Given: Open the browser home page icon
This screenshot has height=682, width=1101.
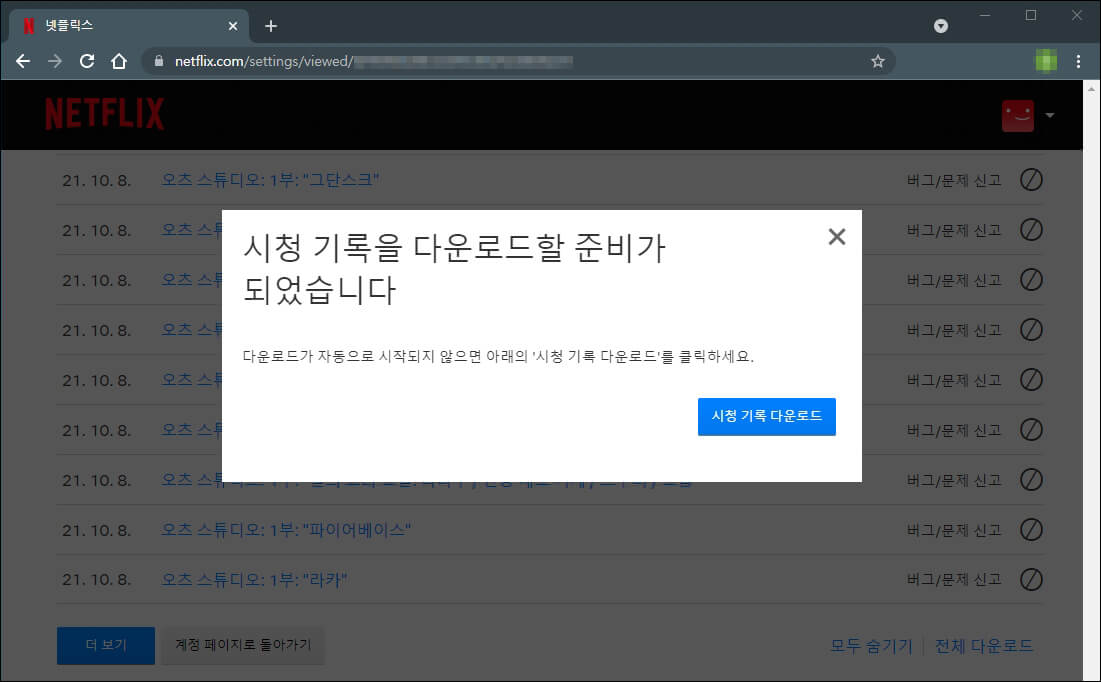Looking at the screenshot, I should 119,61.
